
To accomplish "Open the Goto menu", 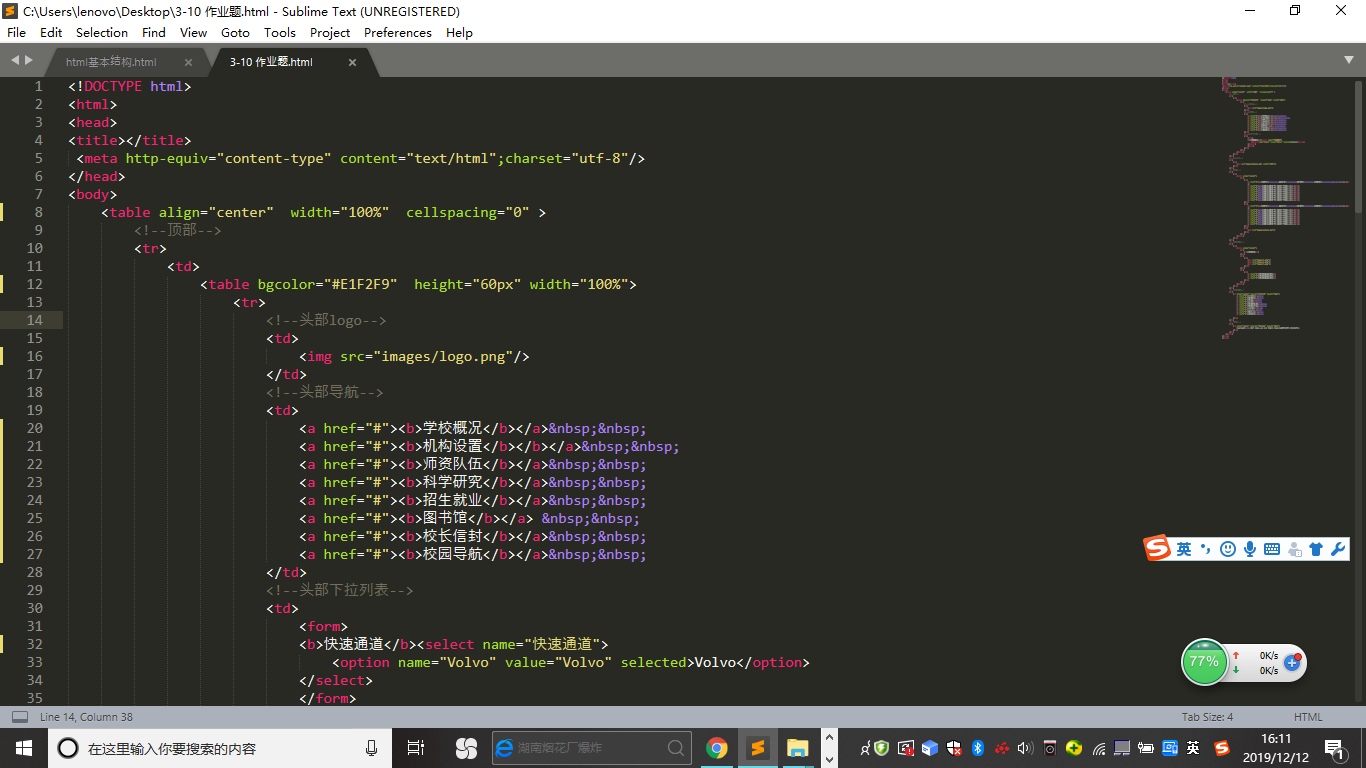I will click(235, 32).
